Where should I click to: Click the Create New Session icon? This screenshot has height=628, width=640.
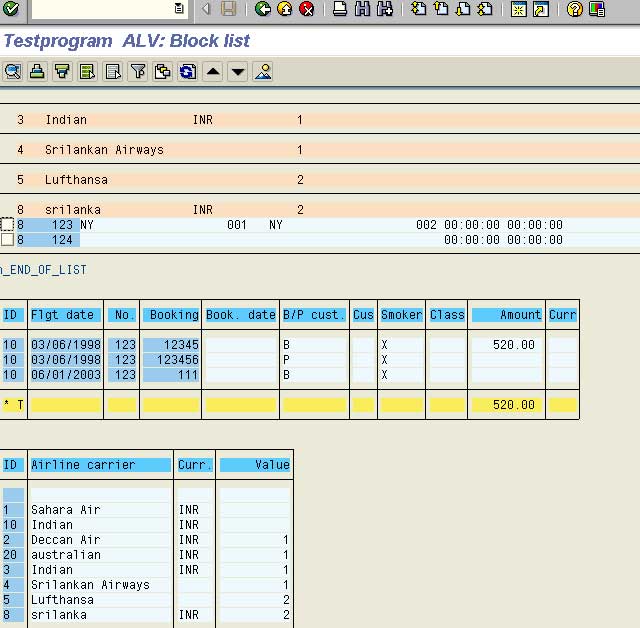(x=518, y=9)
